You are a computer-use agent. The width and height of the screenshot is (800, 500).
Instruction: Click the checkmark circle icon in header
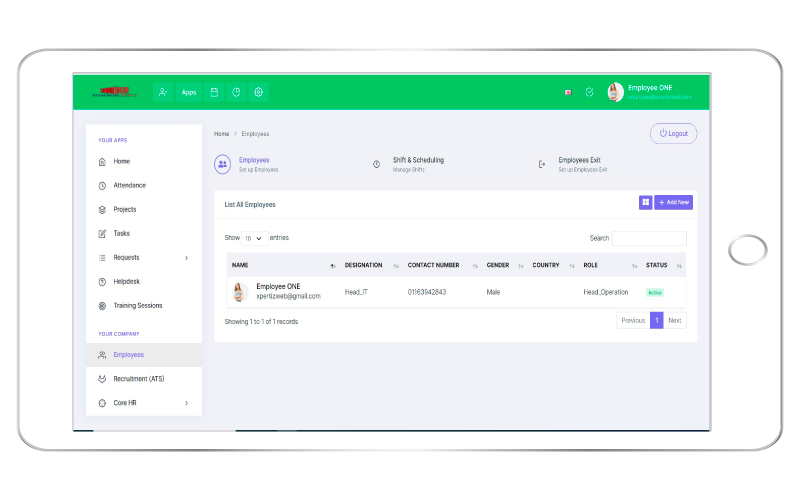[x=589, y=92]
